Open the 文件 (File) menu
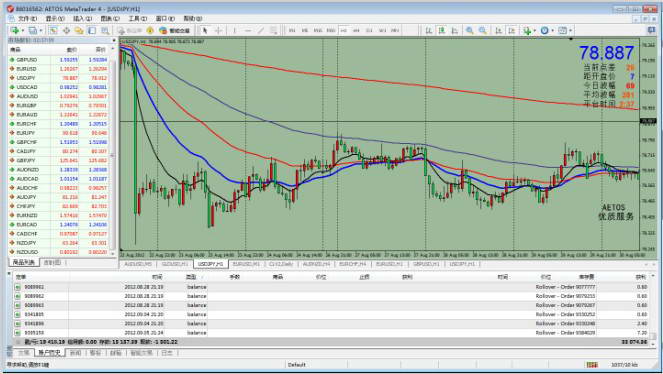This screenshot has width=663, height=374. (28, 19)
